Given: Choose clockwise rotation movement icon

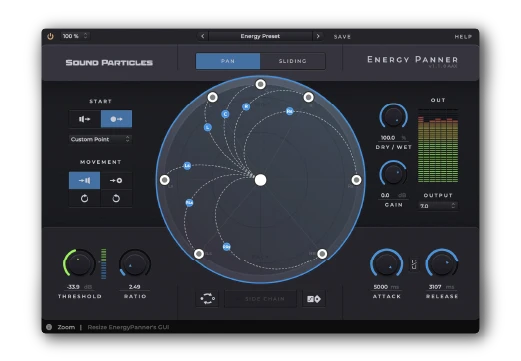Looking at the screenshot, I should coord(84,199).
